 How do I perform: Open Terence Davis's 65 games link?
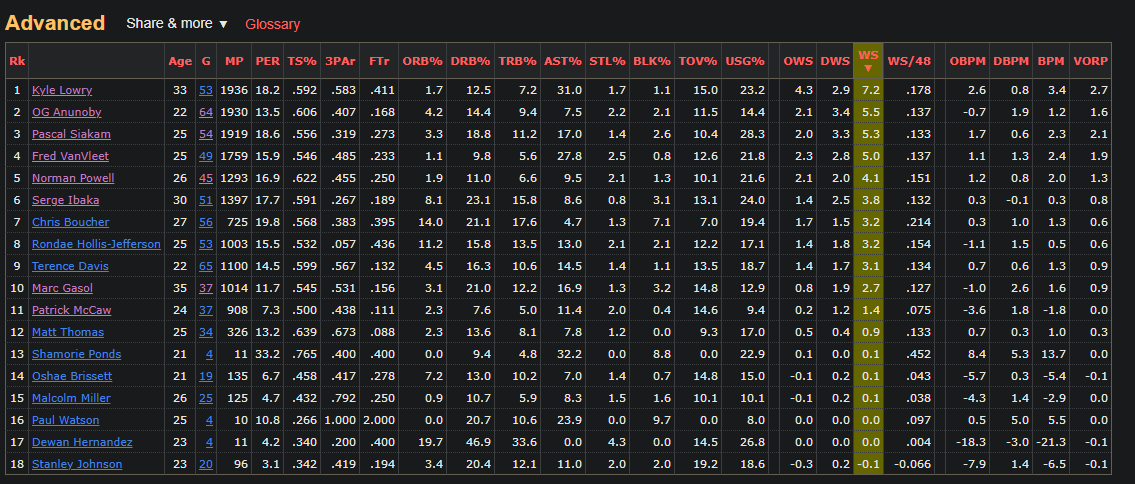pyautogui.click(x=206, y=266)
